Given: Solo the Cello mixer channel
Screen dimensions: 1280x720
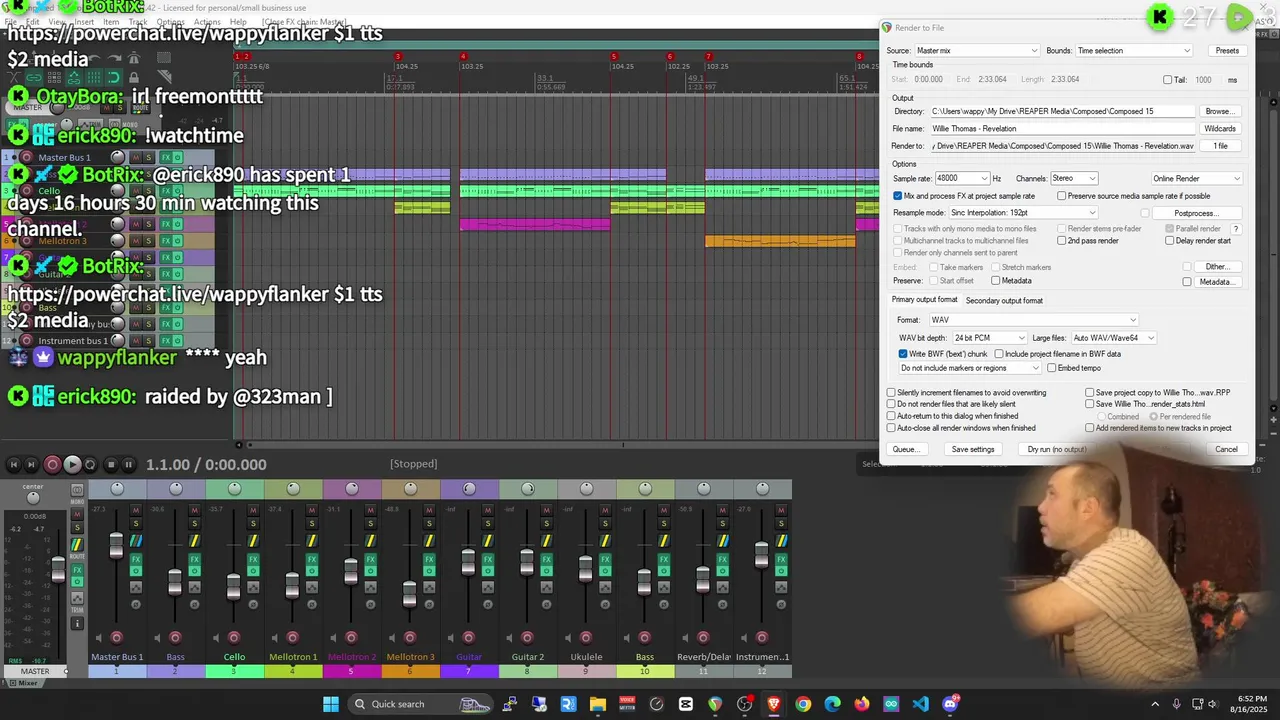Looking at the screenshot, I should pos(253,523).
